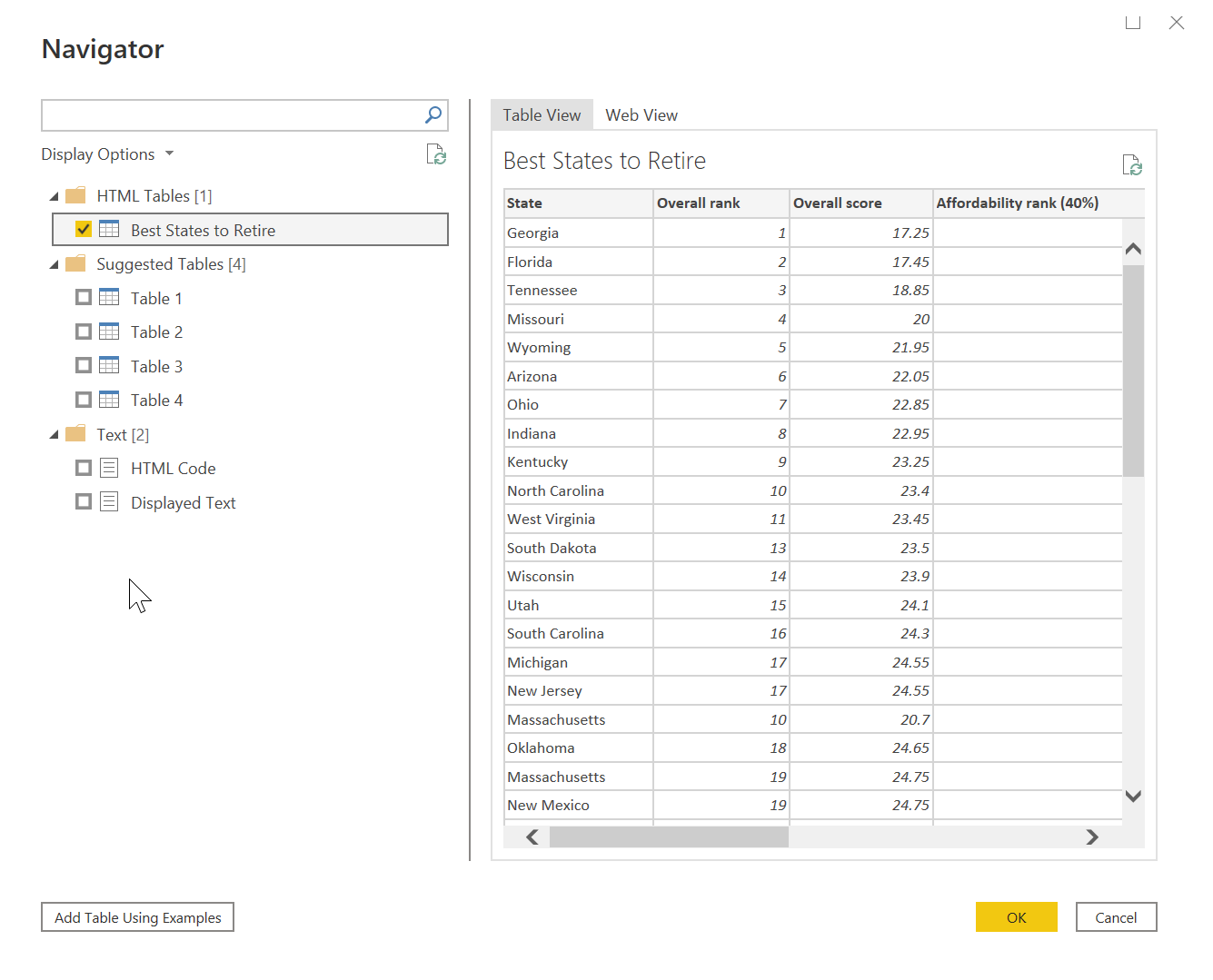Click the State column header
This screenshot has width=1213, height=980.
(578, 203)
